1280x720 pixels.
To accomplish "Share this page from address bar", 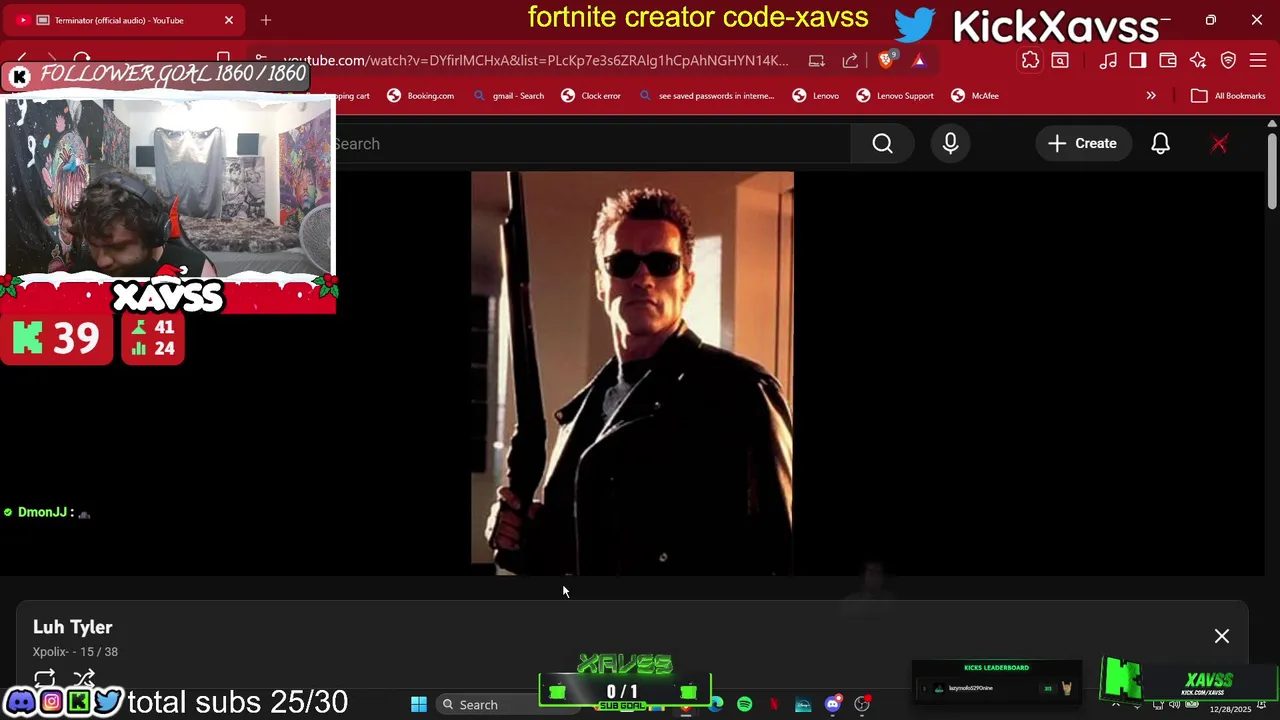I will [x=850, y=61].
